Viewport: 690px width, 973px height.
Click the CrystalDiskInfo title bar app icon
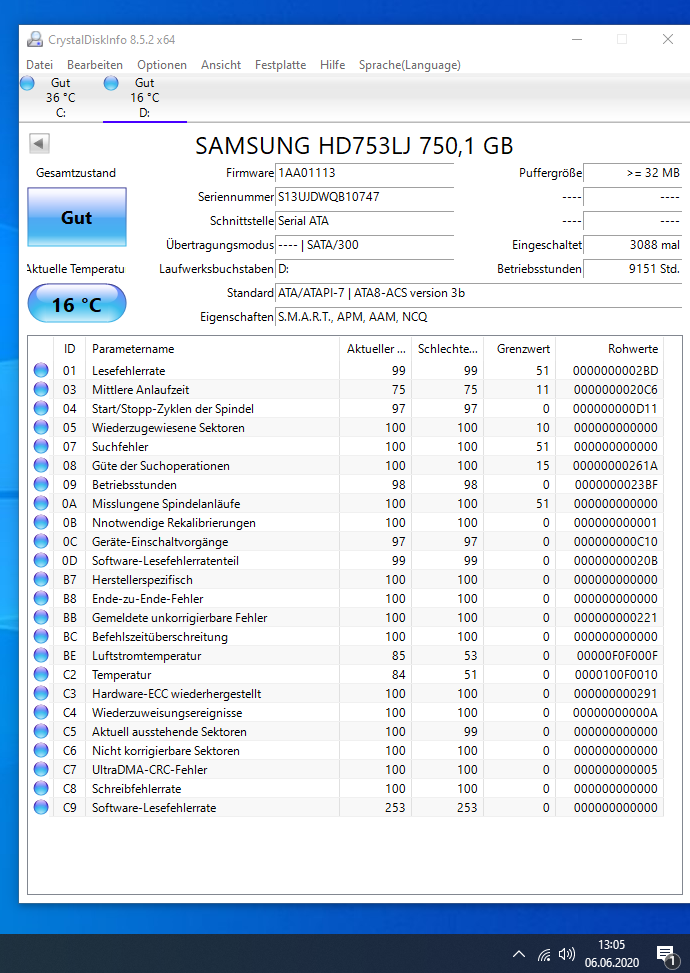[35, 40]
